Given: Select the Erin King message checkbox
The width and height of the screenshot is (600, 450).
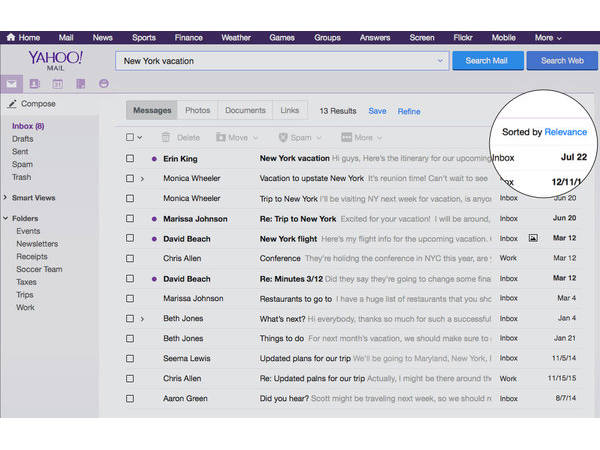Looking at the screenshot, I should [130, 158].
